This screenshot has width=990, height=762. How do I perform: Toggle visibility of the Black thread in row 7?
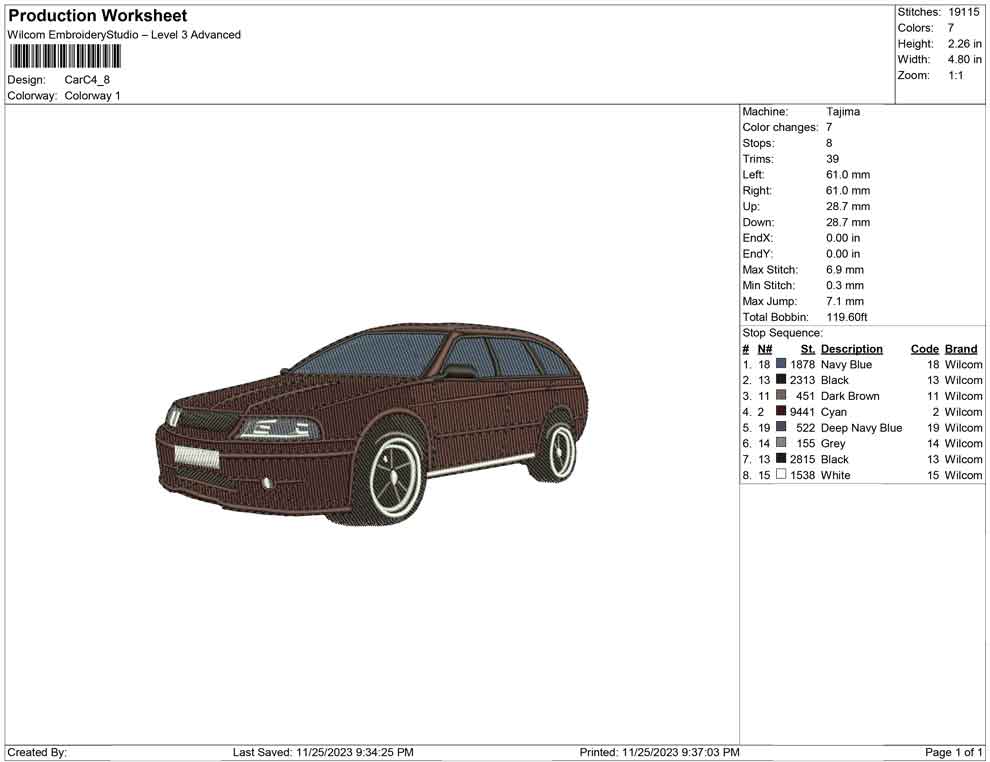[x=781, y=459]
